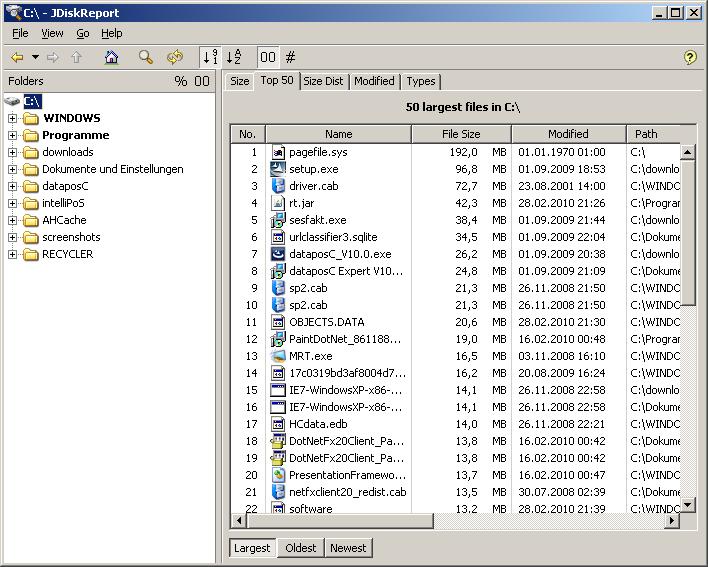Expand the downloads folder node
Viewport: 708px width, 567px height.
[x=13, y=152]
